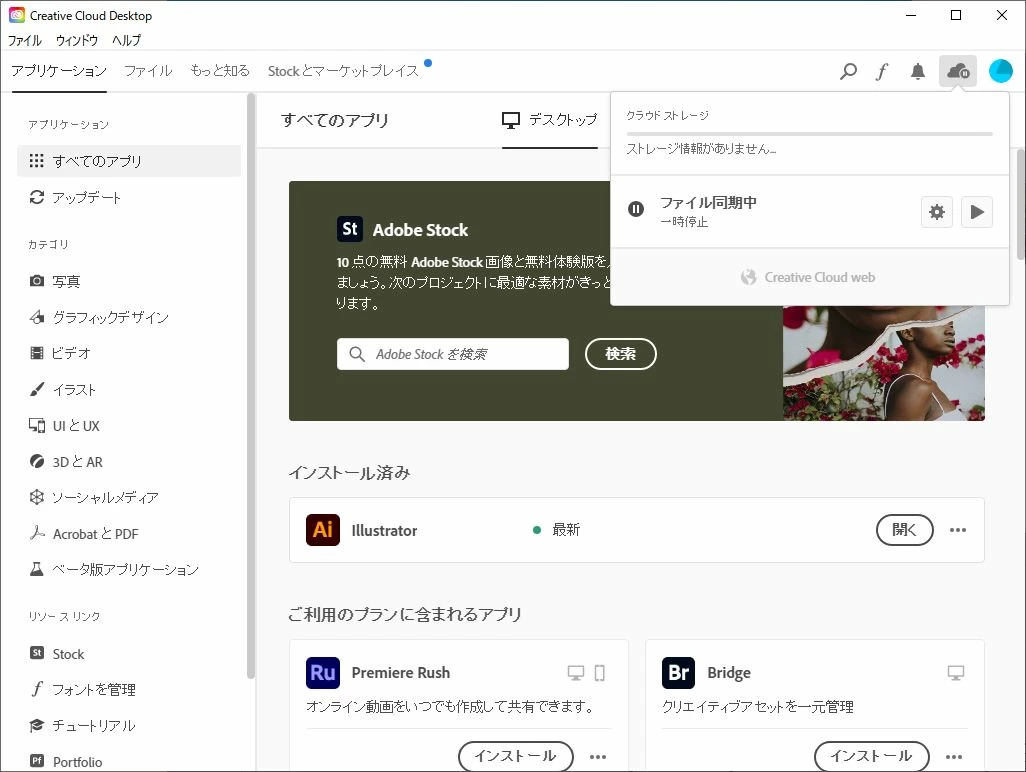
Task: Click the cloud storage usage bar
Action: tap(809, 133)
